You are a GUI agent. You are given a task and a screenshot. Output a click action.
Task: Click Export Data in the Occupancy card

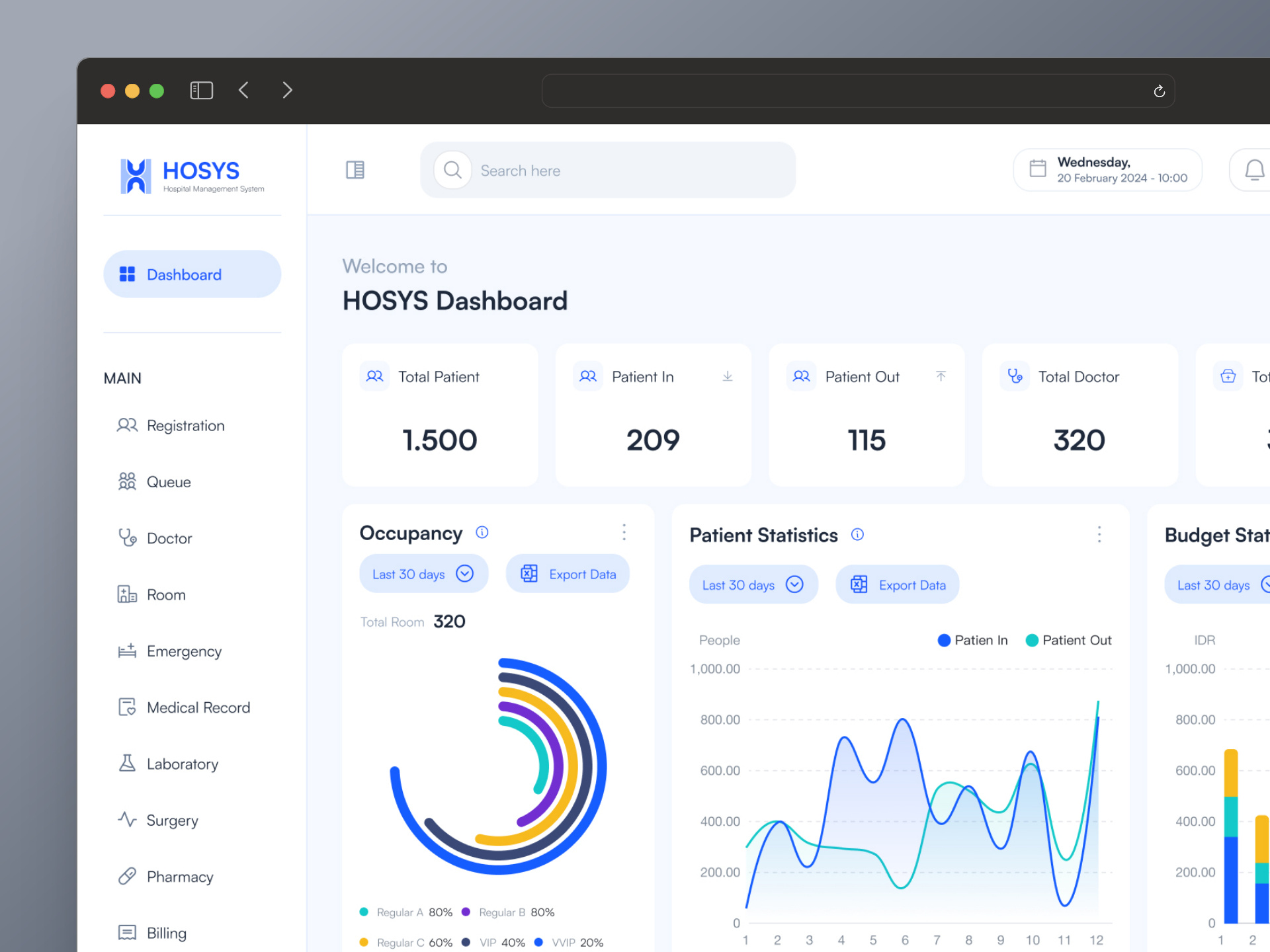click(568, 573)
